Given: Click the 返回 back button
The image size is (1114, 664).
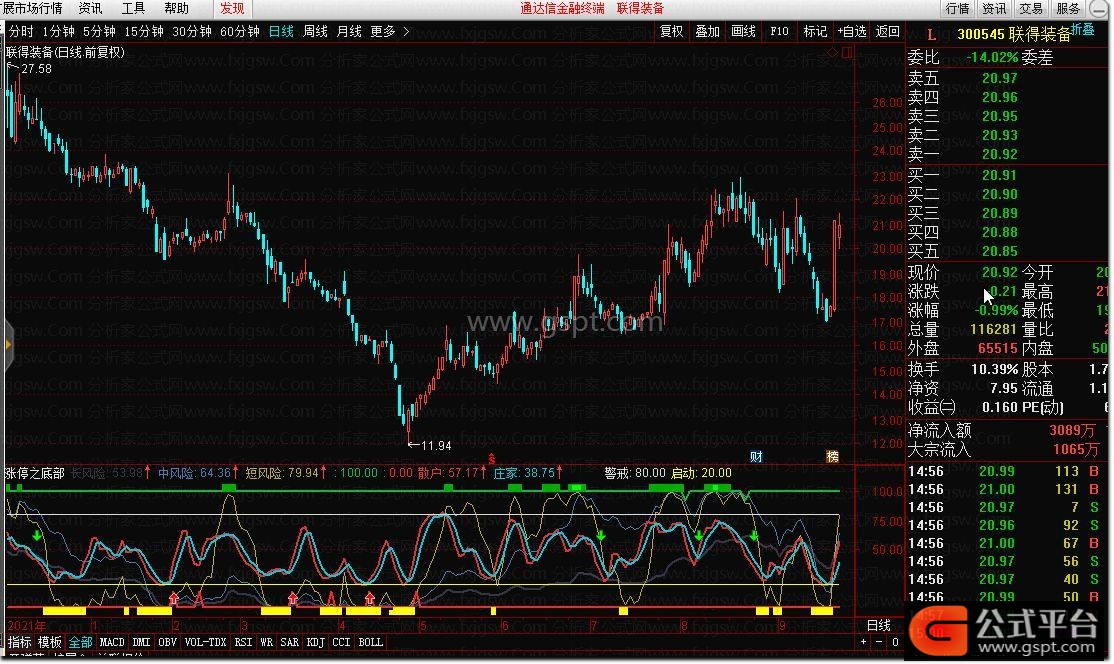Looking at the screenshot, I should 887,31.
